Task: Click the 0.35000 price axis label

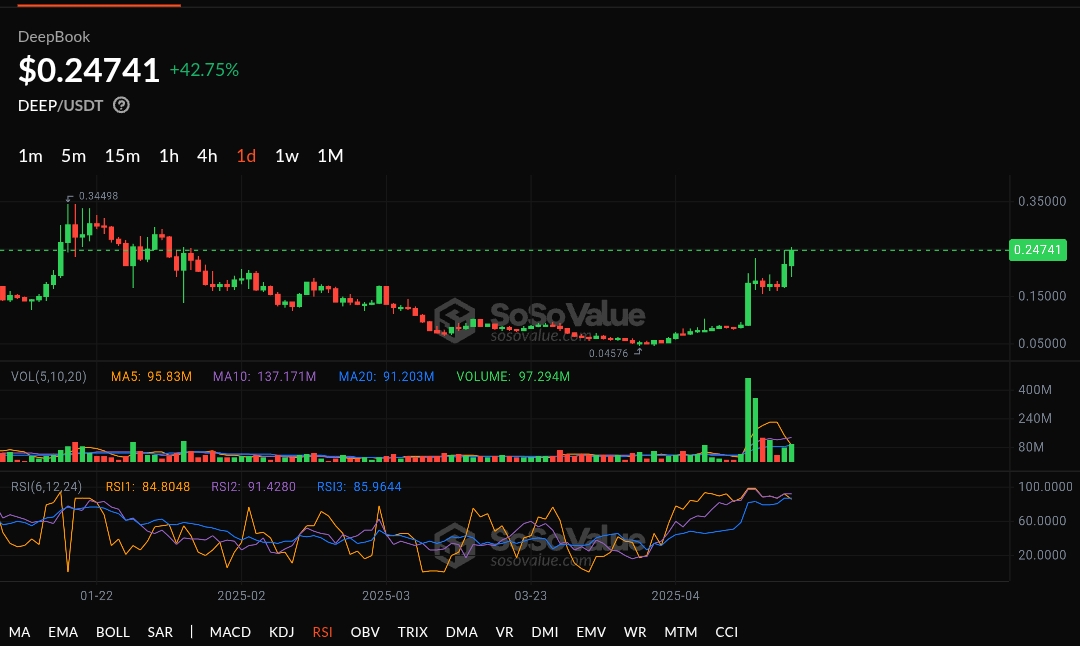Action: coord(1042,201)
